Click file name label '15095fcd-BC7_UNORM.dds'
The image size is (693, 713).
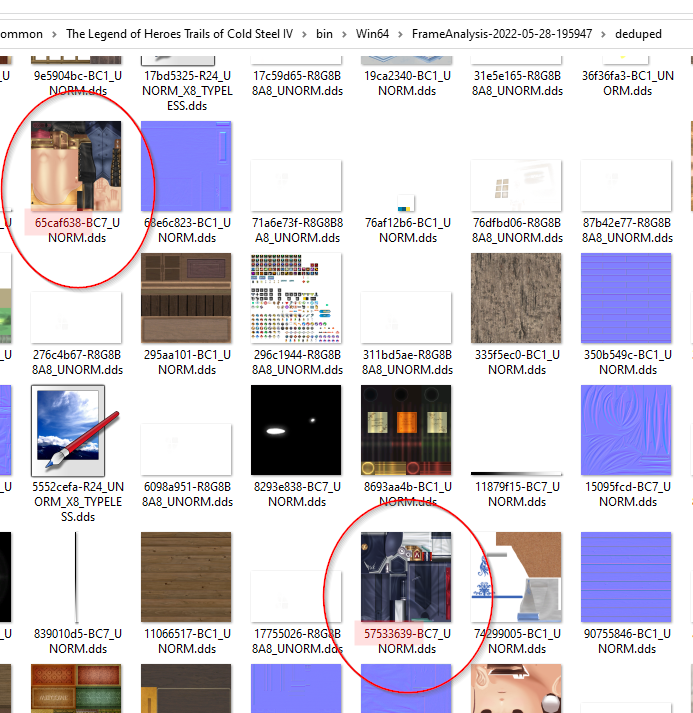pyautogui.click(x=628, y=494)
